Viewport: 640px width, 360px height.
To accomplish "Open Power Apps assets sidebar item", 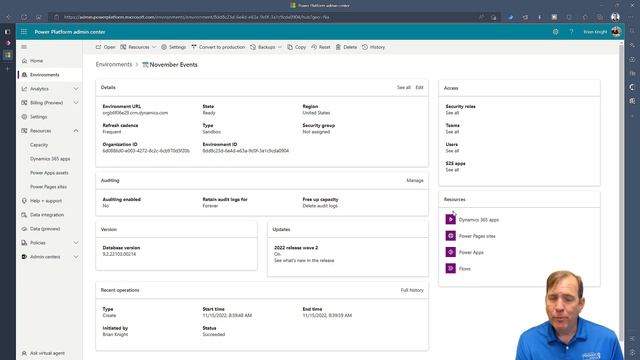I will pyautogui.click(x=49, y=173).
